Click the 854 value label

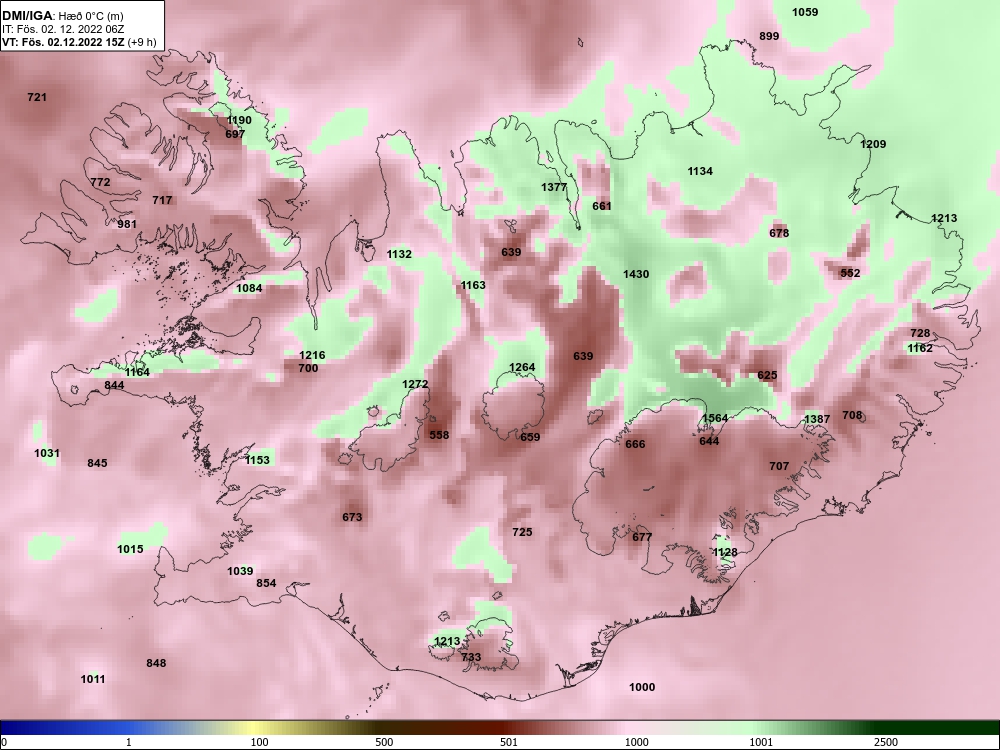pos(267,584)
